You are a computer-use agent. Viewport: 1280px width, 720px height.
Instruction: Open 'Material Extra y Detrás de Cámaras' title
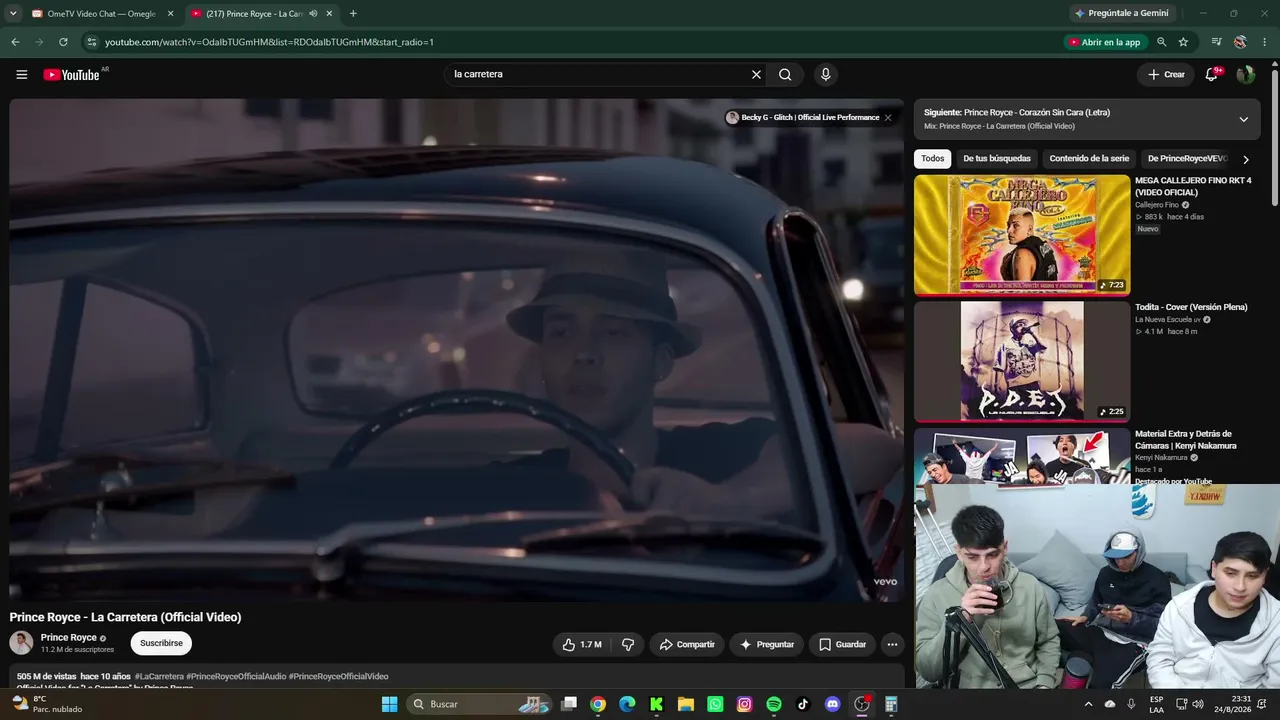tap(1186, 440)
